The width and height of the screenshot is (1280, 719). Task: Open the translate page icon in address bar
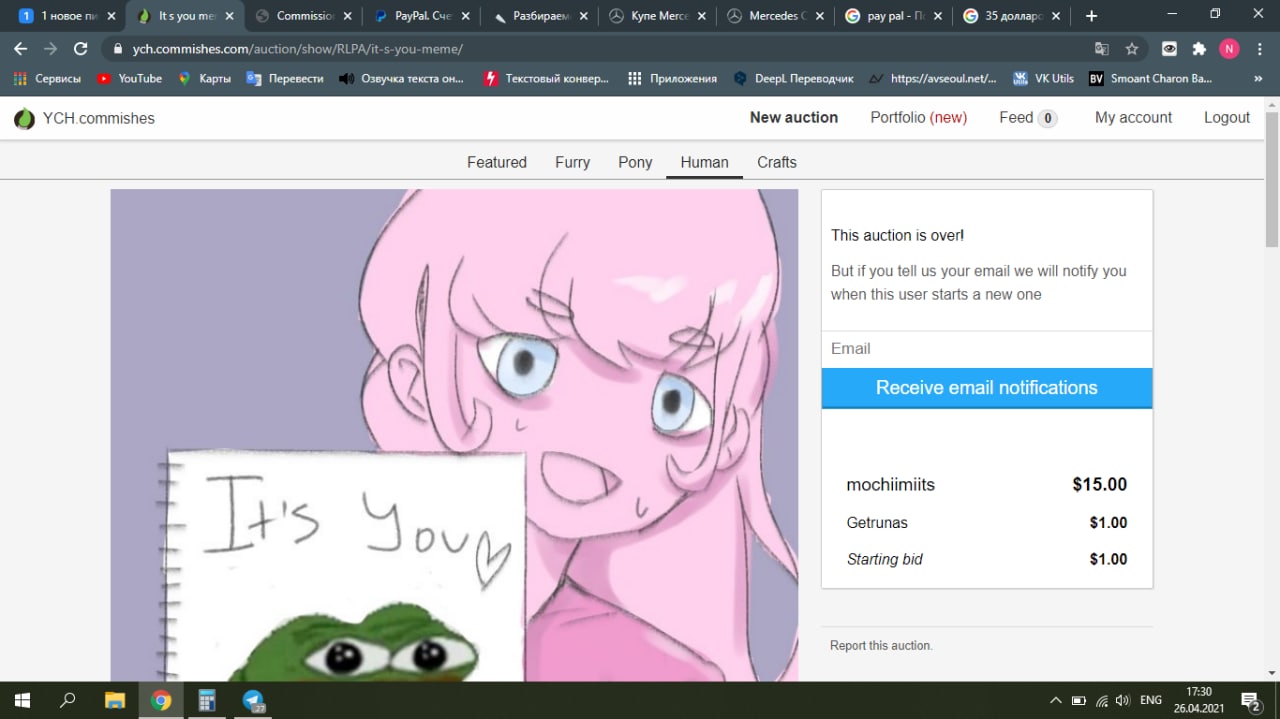1102,48
